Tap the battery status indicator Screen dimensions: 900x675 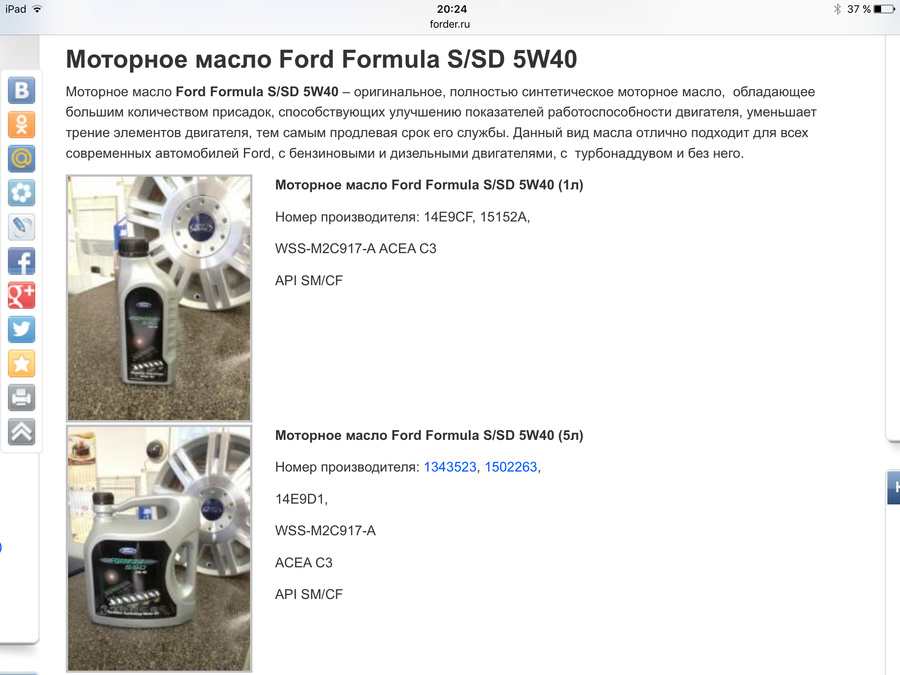[x=884, y=9]
